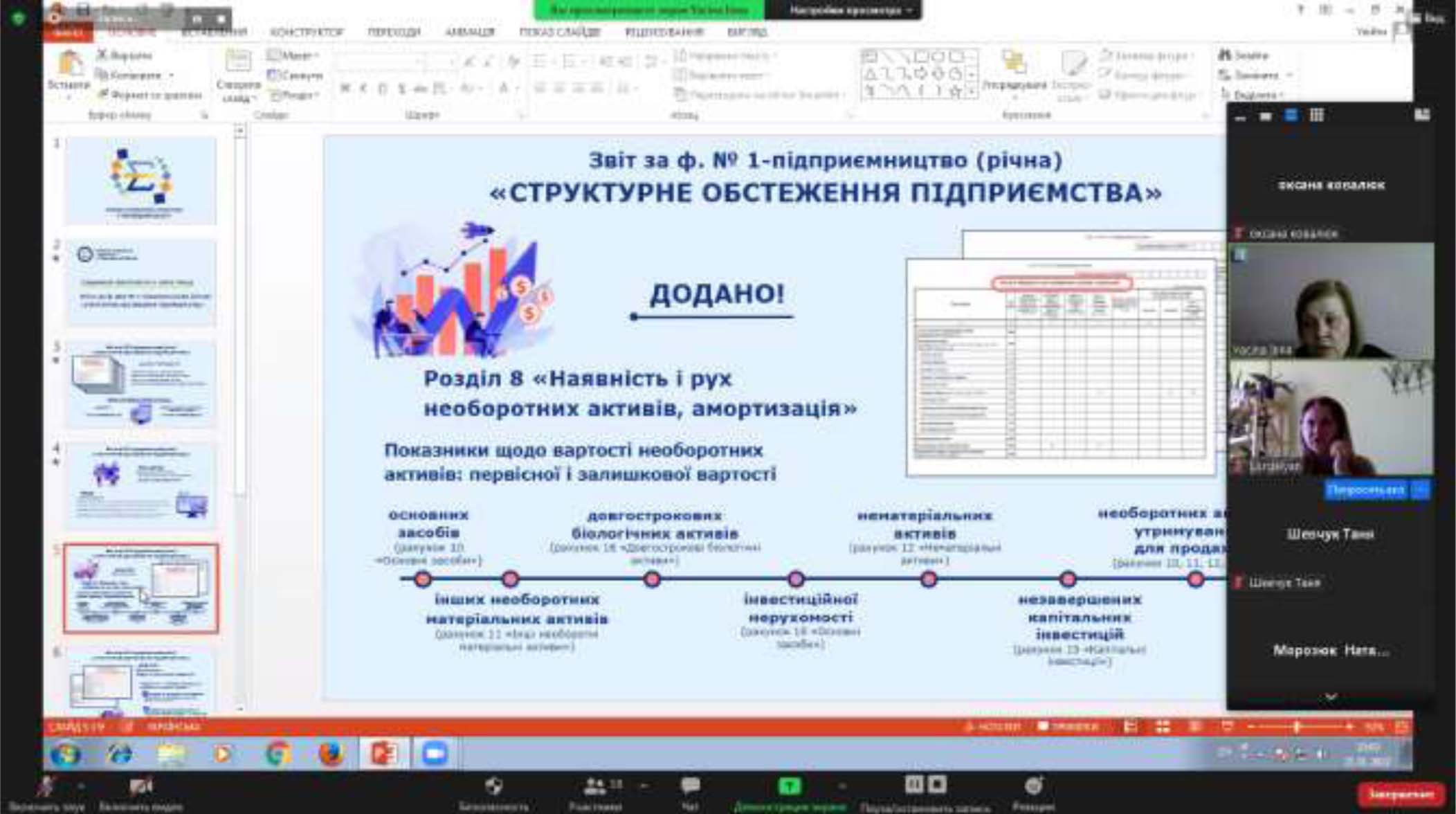Expand the Zoom participant list chevron

tap(1331, 697)
